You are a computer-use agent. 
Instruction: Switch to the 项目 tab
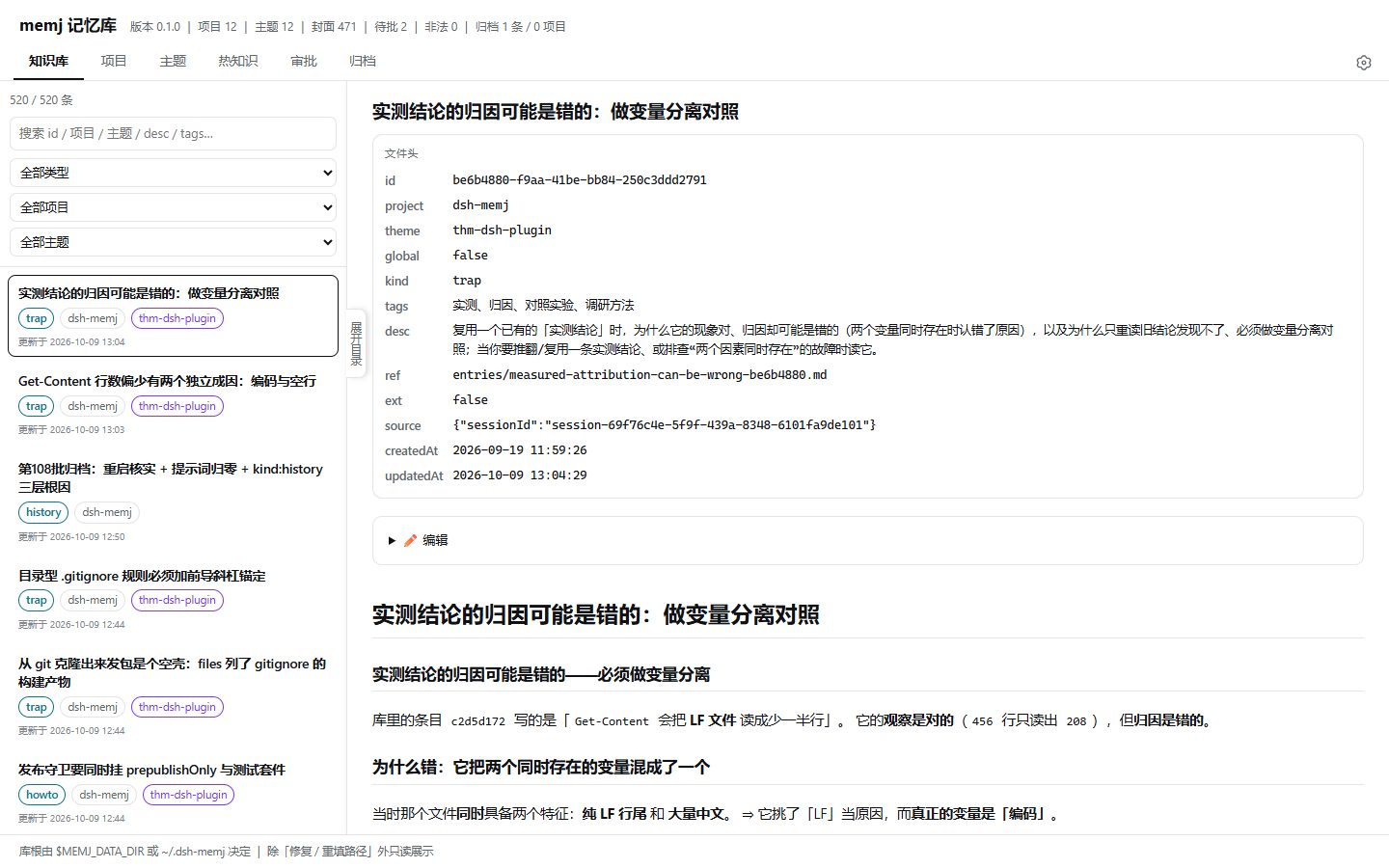point(114,61)
